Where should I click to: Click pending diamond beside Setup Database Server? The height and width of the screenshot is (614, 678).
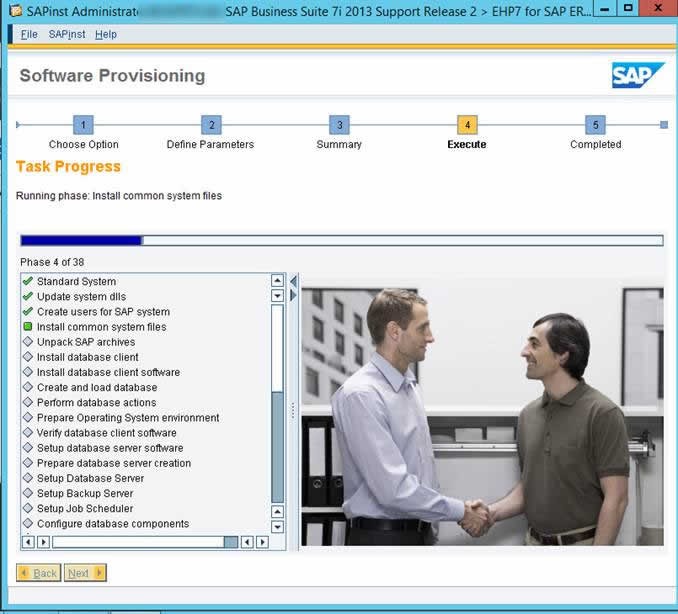click(x=28, y=477)
